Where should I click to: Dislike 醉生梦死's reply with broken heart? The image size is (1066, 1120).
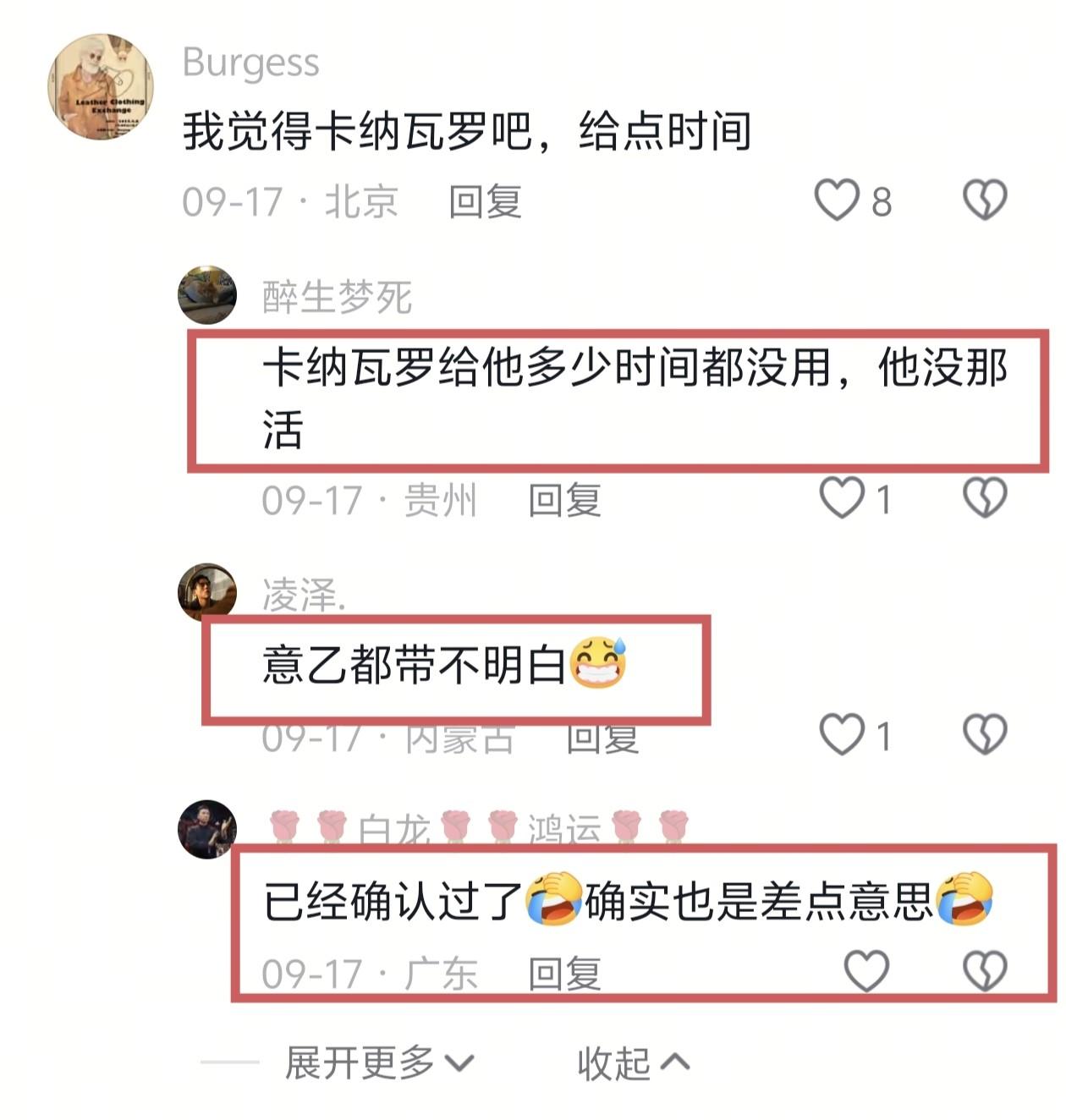[985, 497]
